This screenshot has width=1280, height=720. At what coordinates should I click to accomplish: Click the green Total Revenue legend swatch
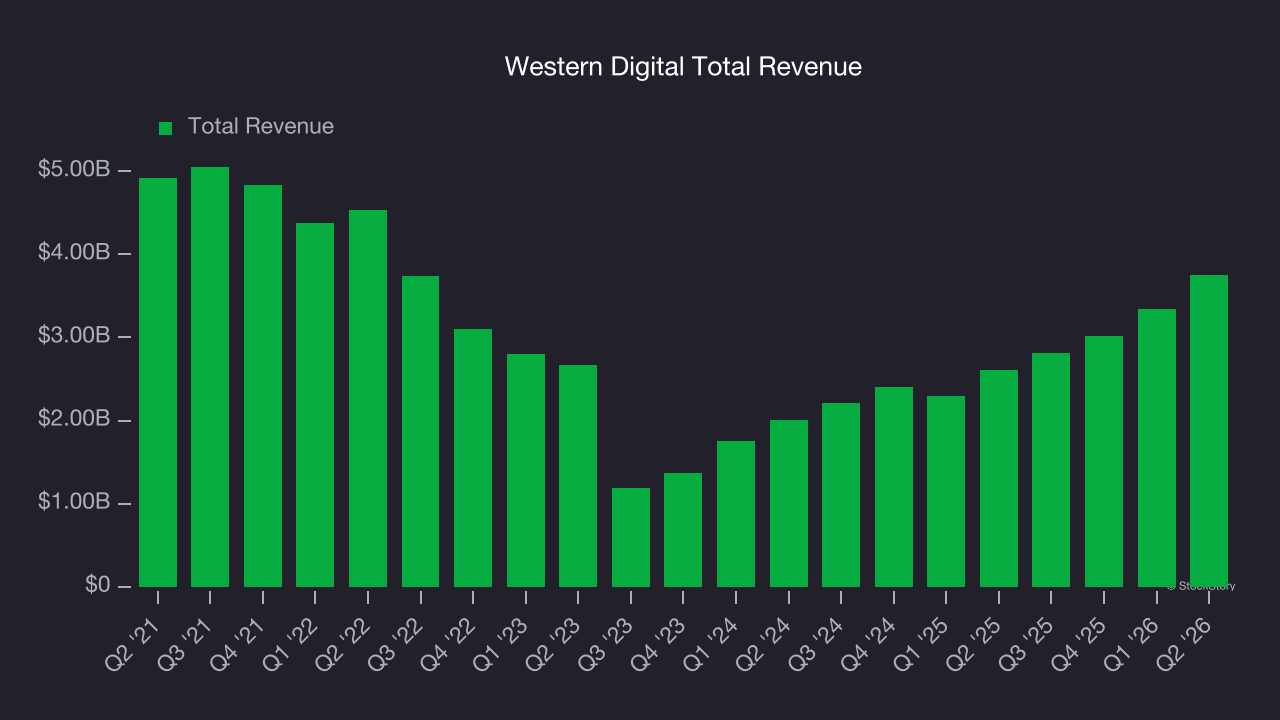pos(166,128)
